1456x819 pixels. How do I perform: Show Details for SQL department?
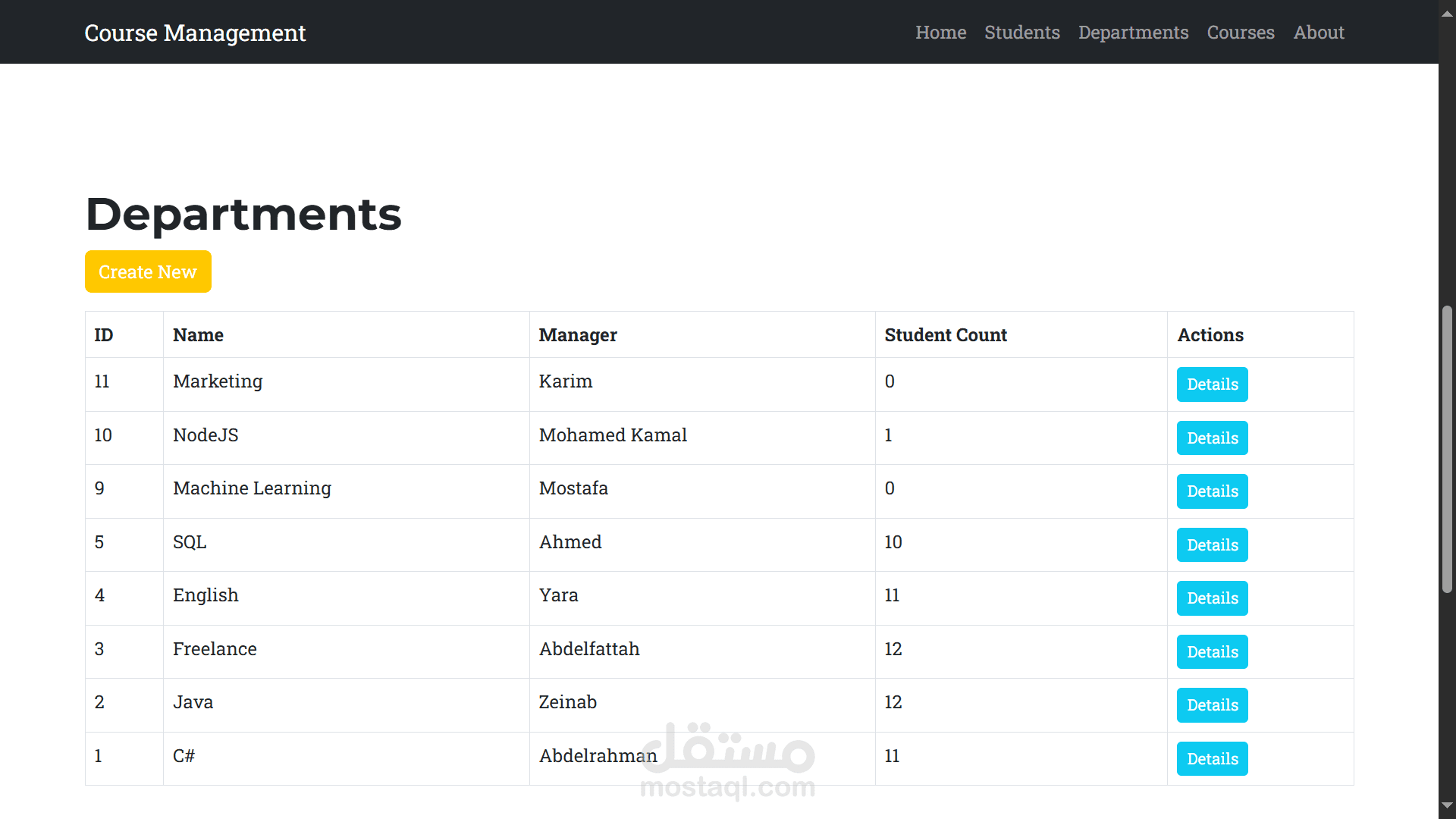coord(1211,545)
